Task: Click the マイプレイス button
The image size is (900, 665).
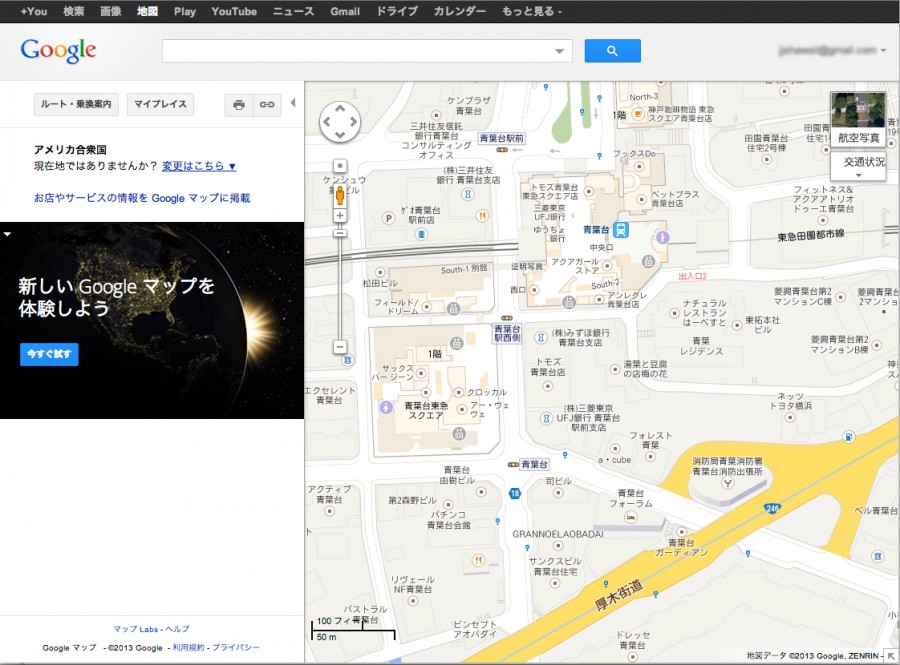Action: (x=160, y=104)
